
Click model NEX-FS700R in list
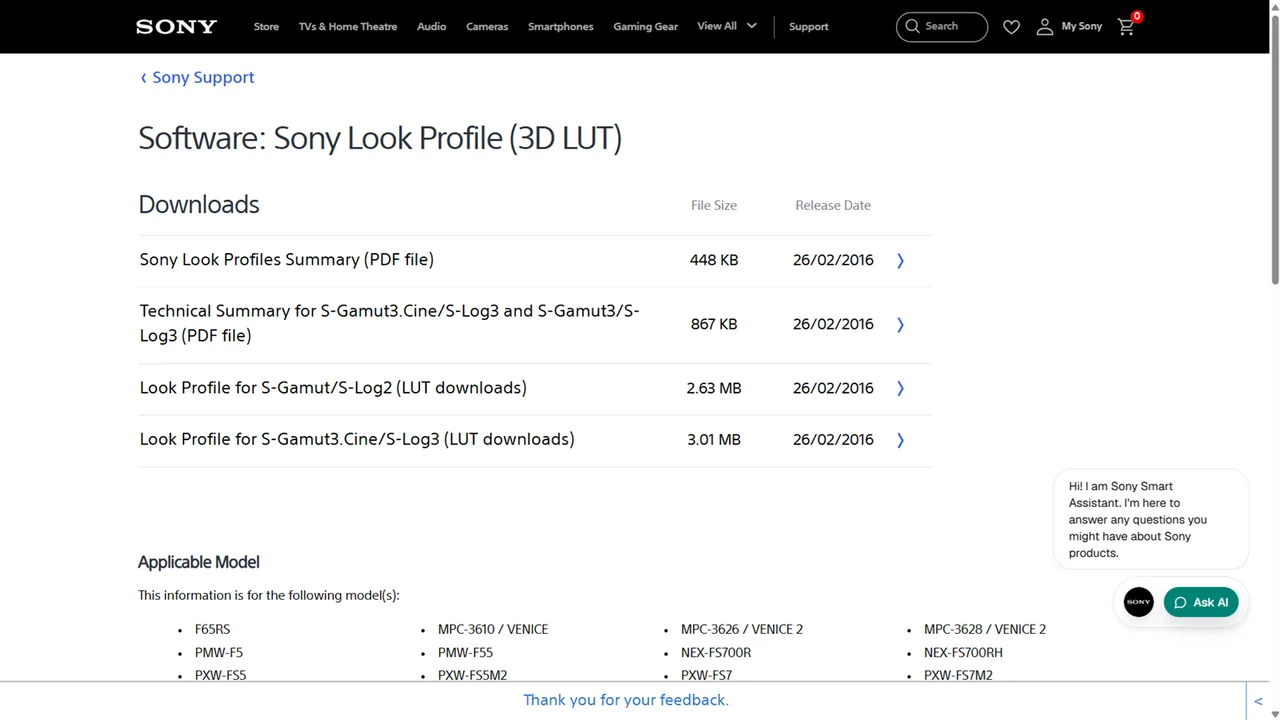click(716, 652)
